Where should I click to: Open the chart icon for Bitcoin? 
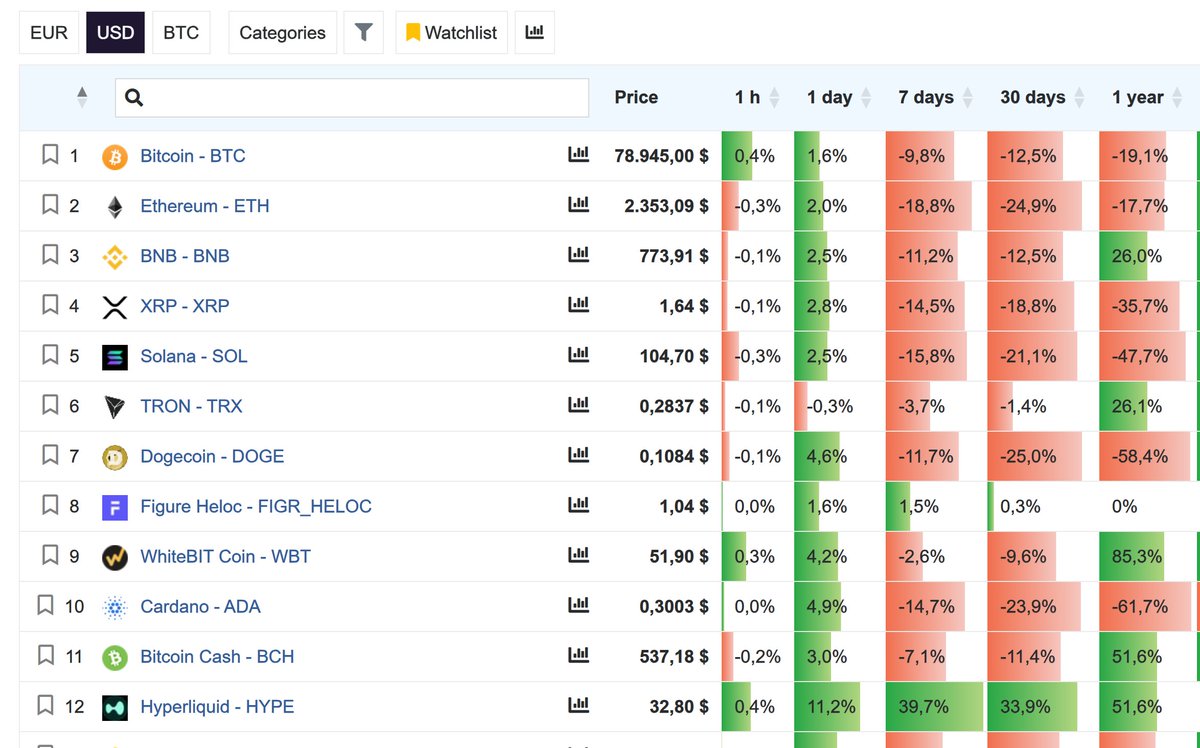pyautogui.click(x=578, y=155)
